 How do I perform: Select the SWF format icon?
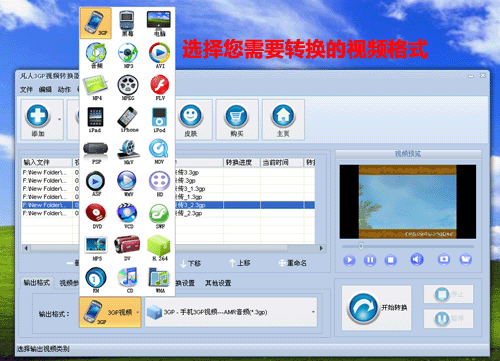160,216
